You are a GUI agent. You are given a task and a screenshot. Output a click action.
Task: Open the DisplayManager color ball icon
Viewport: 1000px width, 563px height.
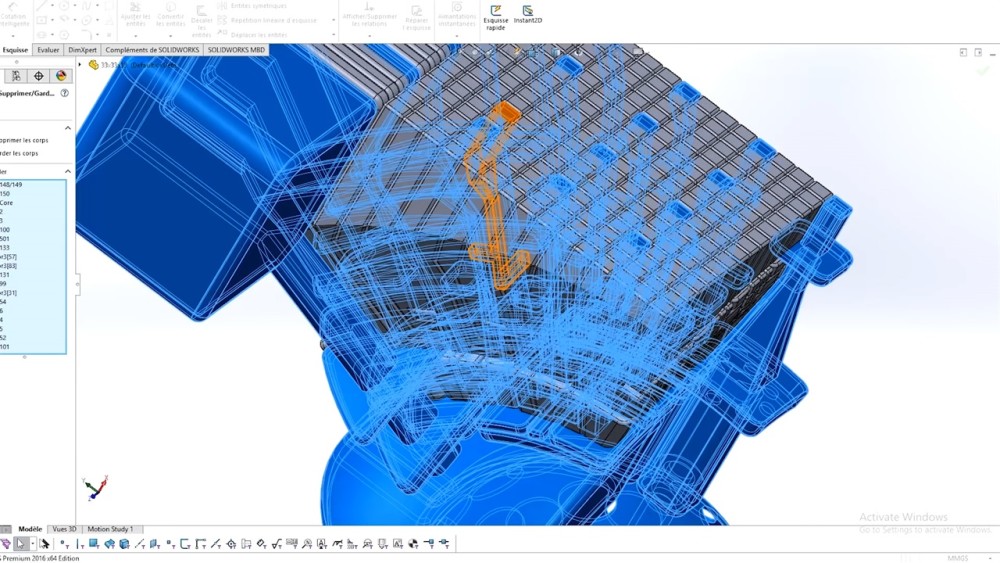61,76
